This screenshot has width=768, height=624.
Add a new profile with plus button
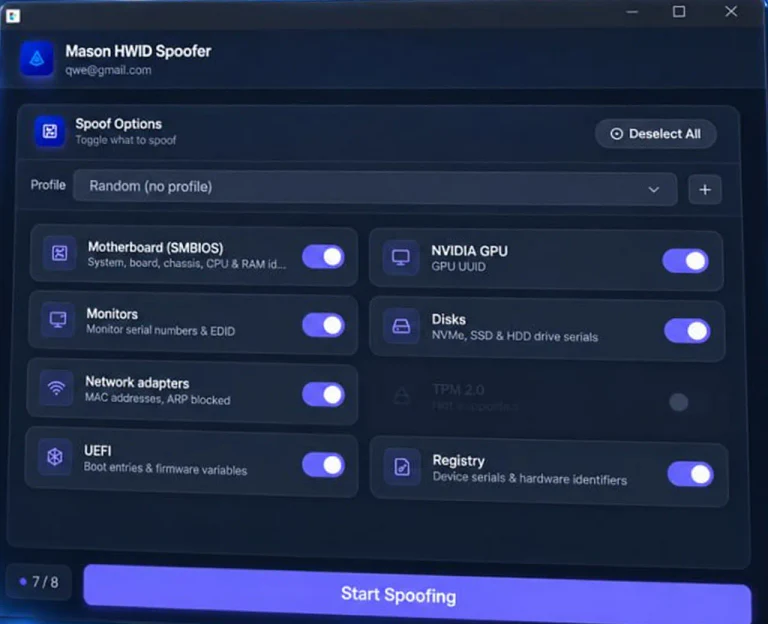tap(705, 190)
